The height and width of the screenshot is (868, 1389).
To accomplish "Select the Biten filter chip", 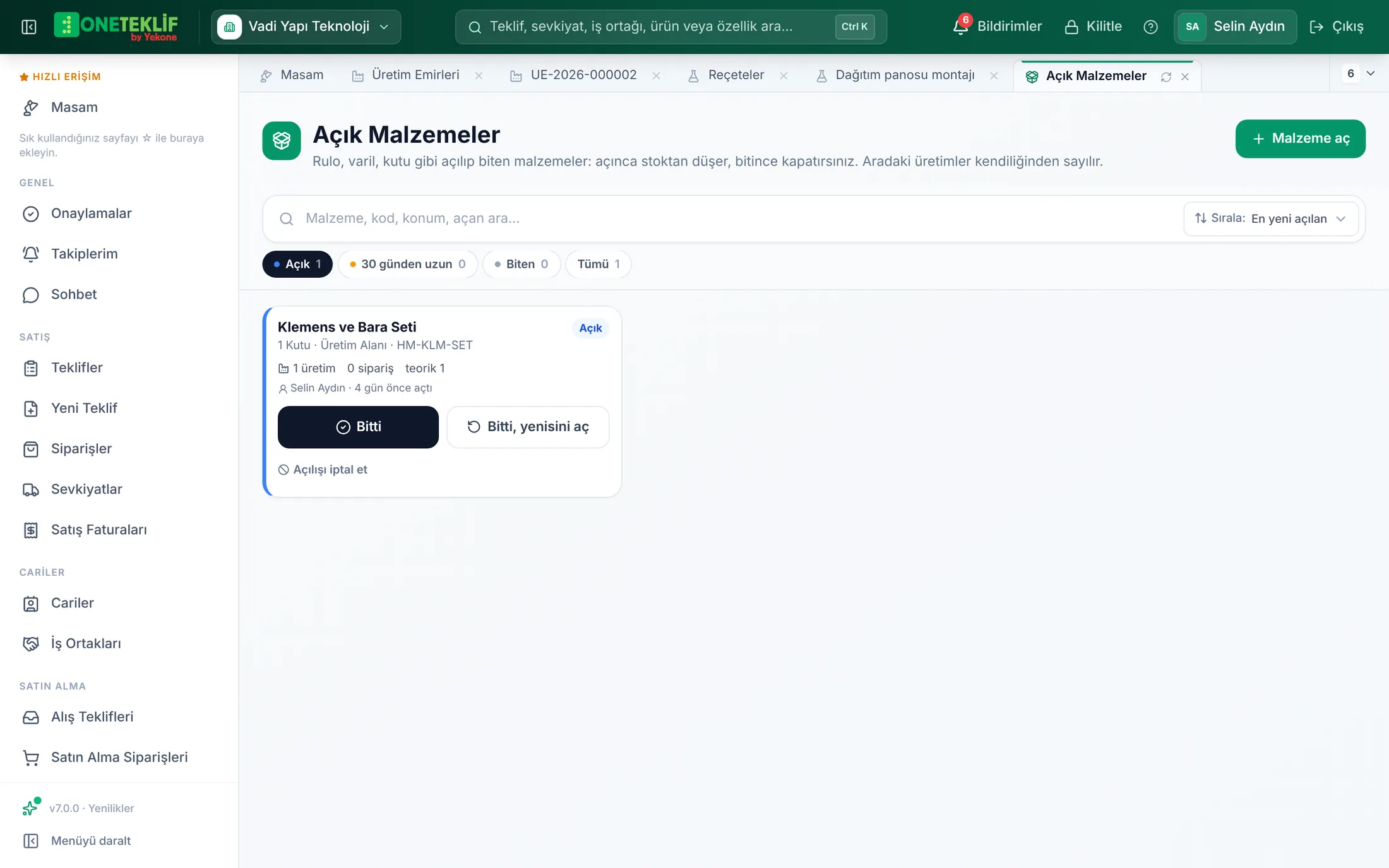I will 522,264.
